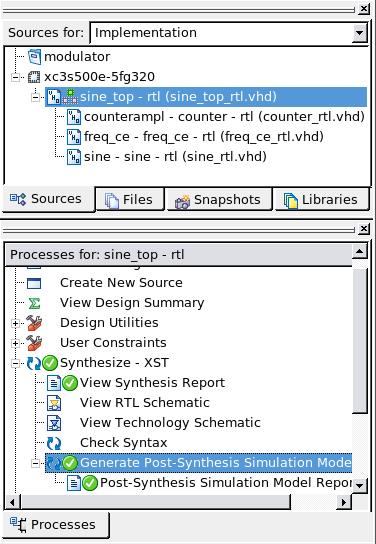Open the Libraries tab

coord(321,199)
